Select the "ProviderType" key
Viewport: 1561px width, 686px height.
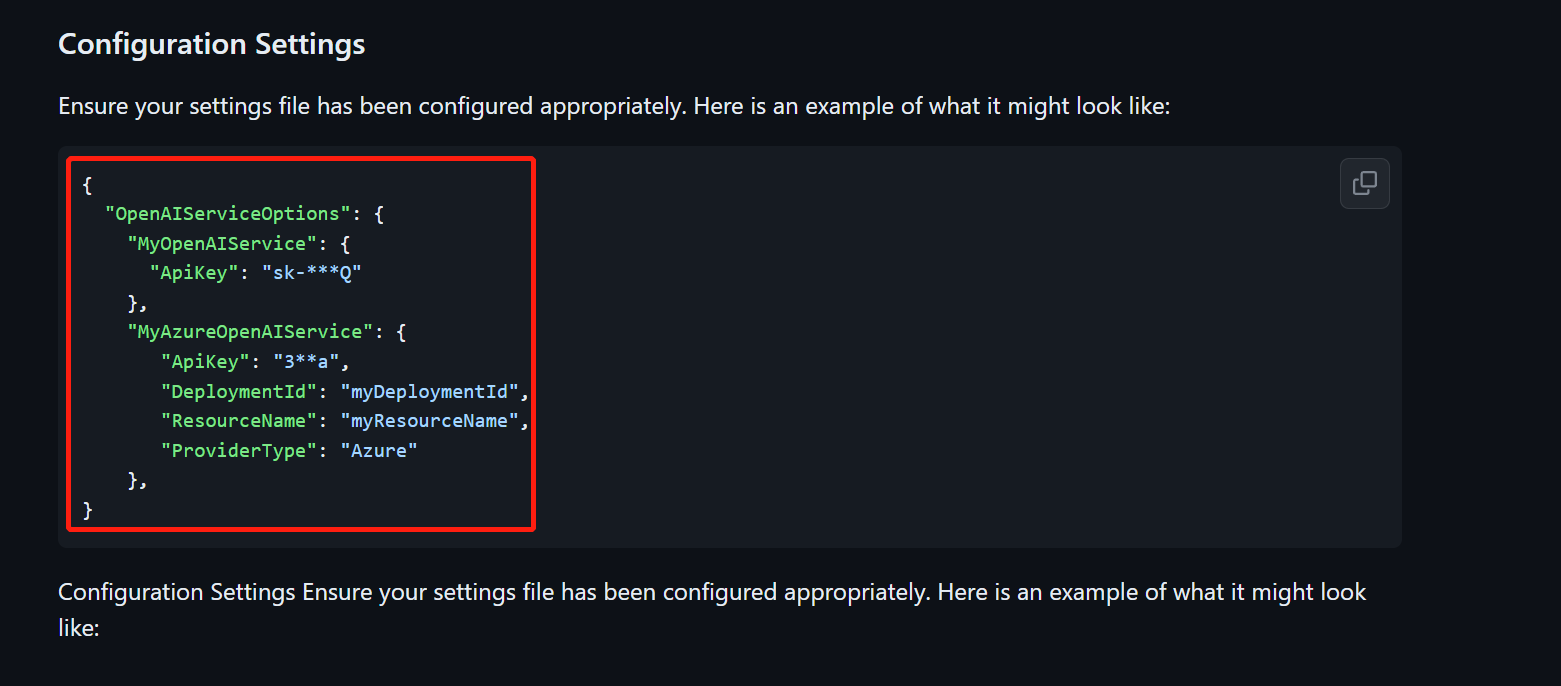(238, 450)
